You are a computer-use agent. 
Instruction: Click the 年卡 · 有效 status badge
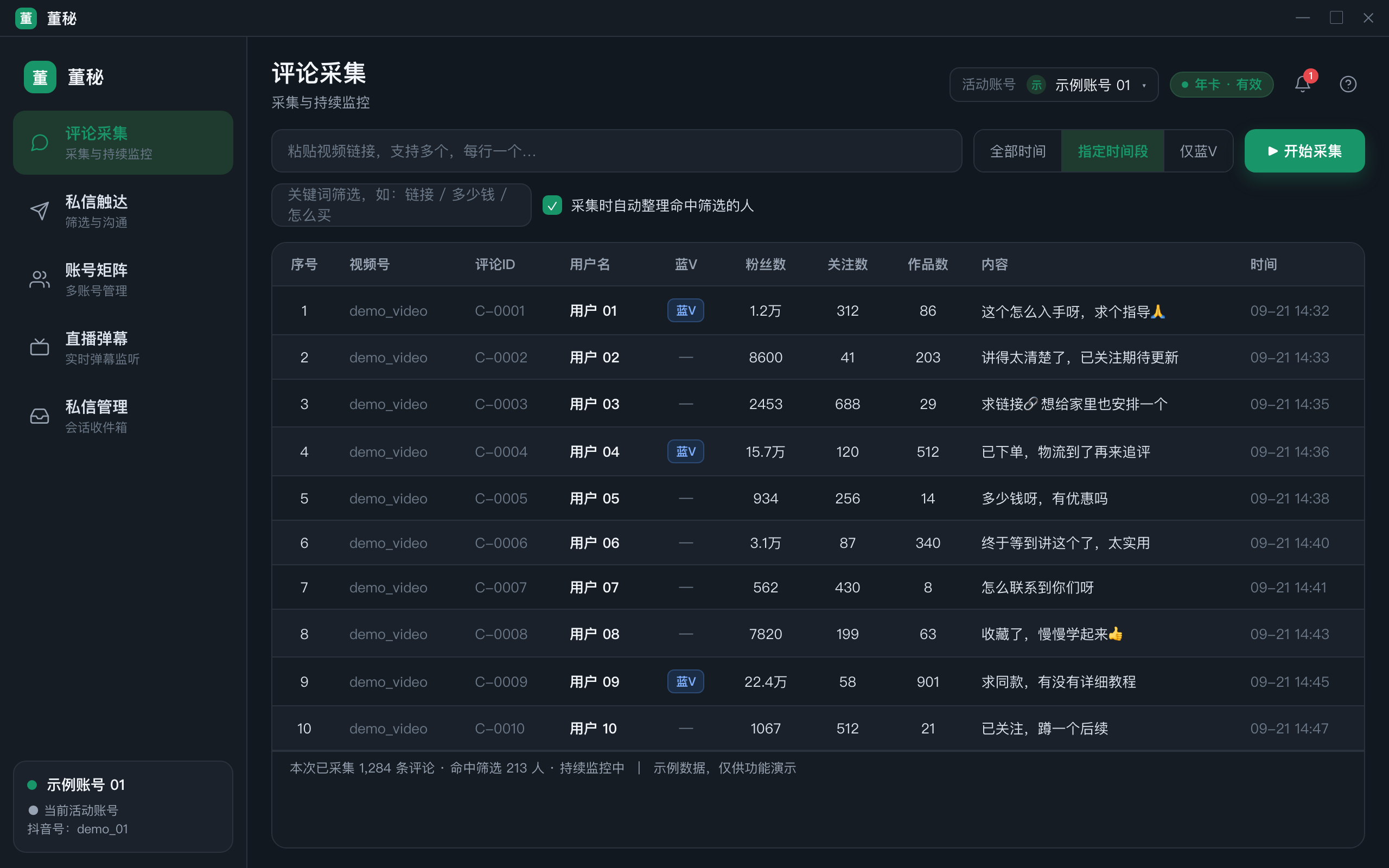[1221, 85]
